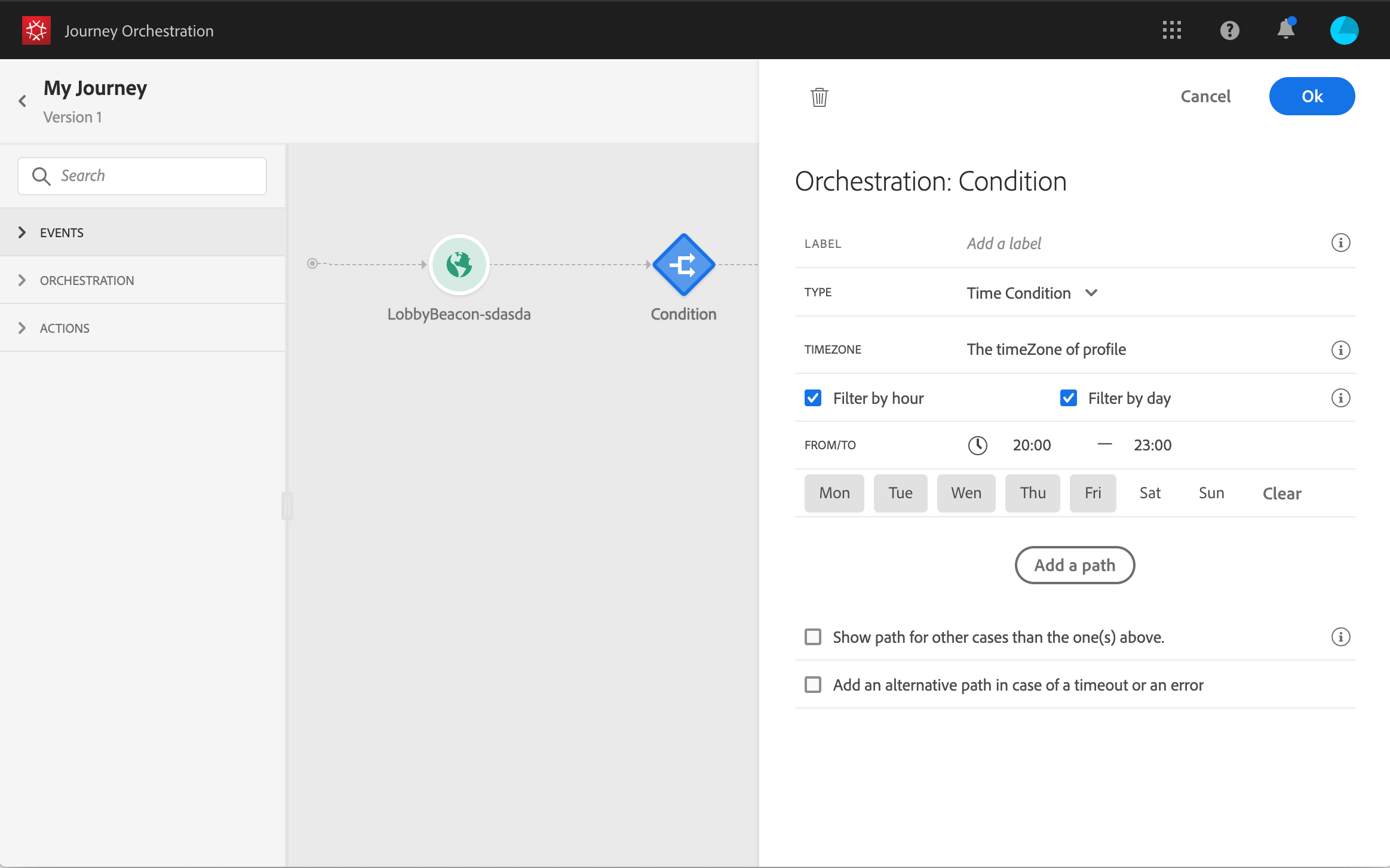Open the Time Condition type dropdown
Screen dimensions: 1390x868
click(1032, 293)
